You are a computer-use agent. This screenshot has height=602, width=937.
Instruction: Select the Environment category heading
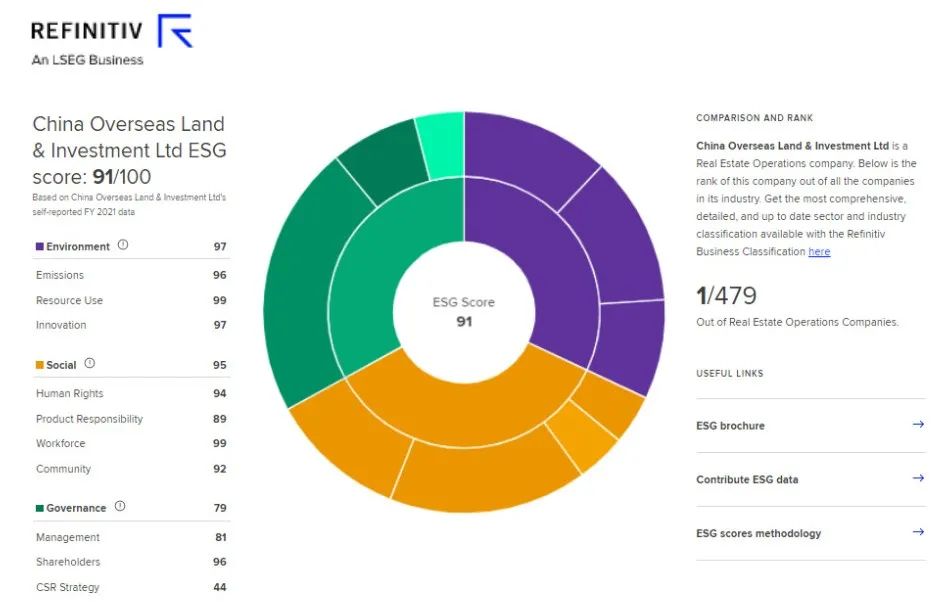pyautogui.click(x=78, y=246)
